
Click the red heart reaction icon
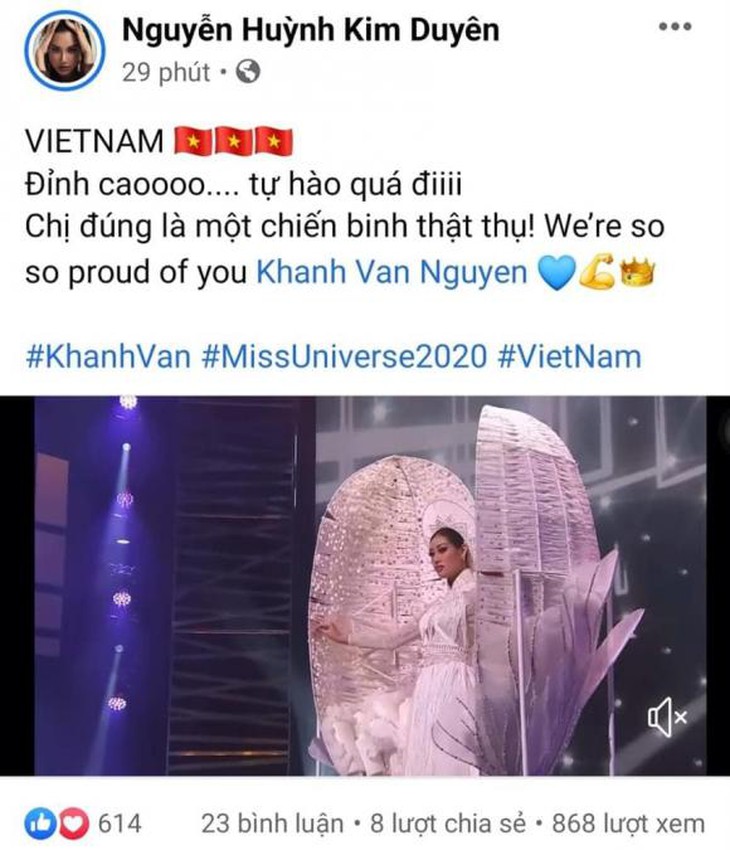[x=74, y=824]
